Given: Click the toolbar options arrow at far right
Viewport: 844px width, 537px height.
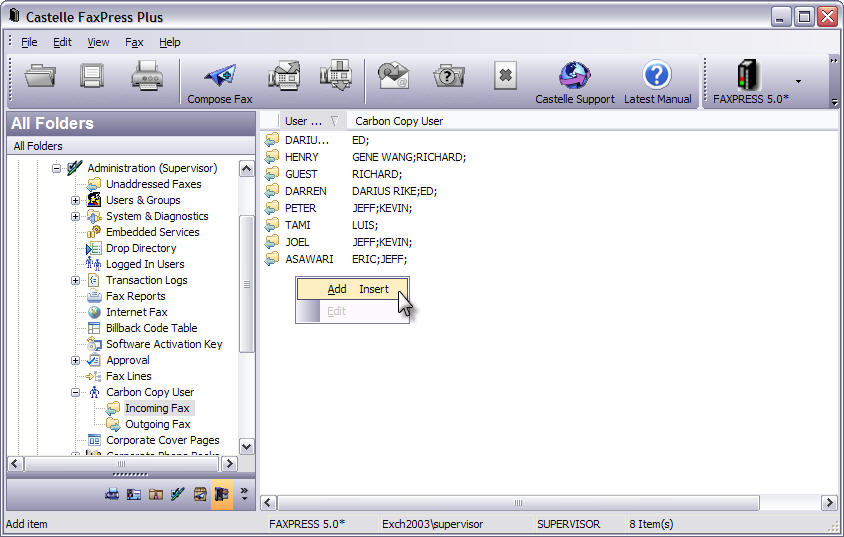Looking at the screenshot, I should (834, 102).
